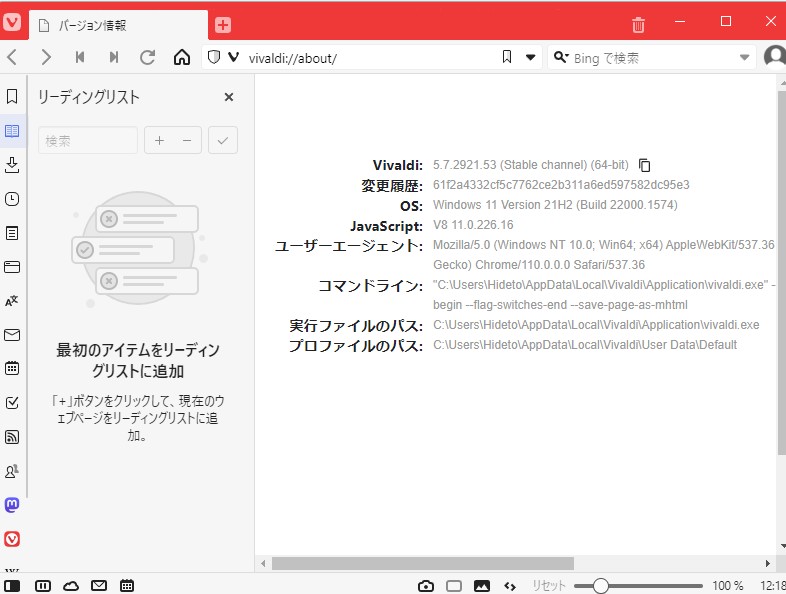
Task: Show Vivaldi site info badge in address bar
Action: (233, 57)
